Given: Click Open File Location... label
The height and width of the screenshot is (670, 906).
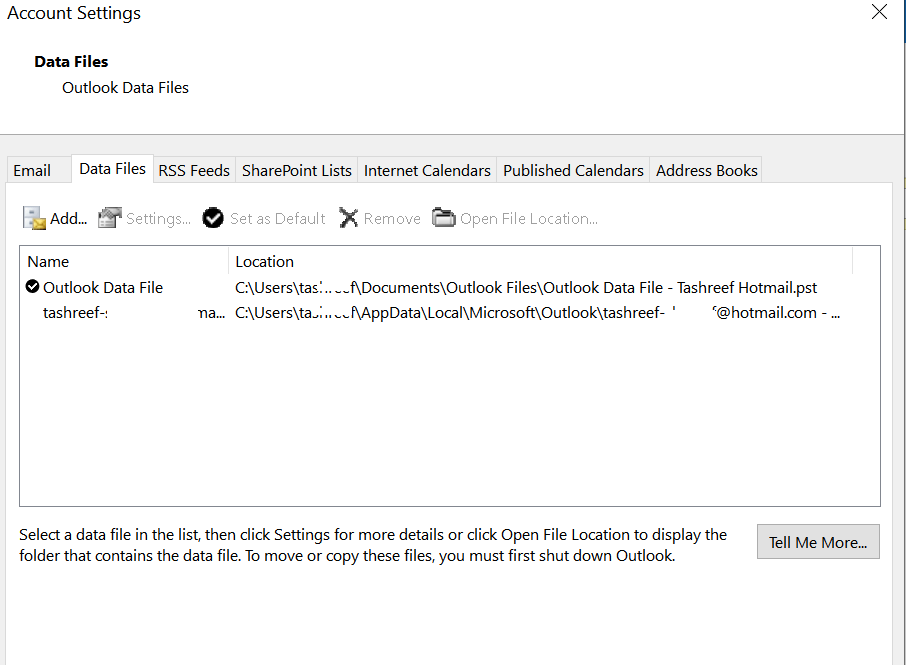Looking at the screenshot, I should pos(529,218).
